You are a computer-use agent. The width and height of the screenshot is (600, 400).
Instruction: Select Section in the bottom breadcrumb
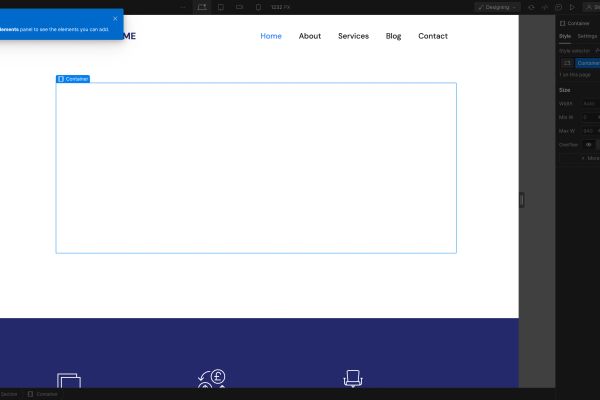[9, 394]
